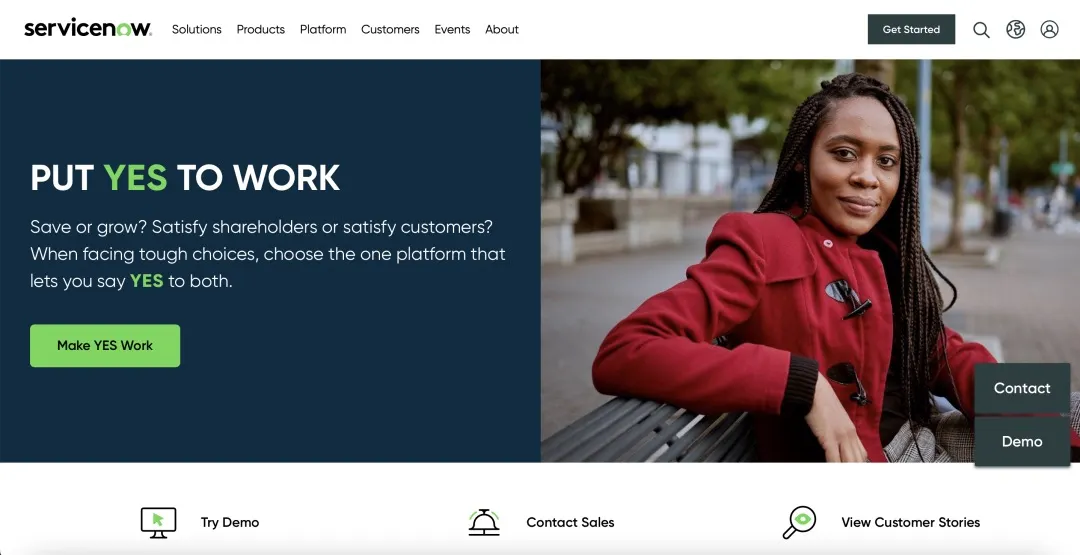Expand the Platform navigation menu
1080x555 pixels.
click(x=323, y=29)
